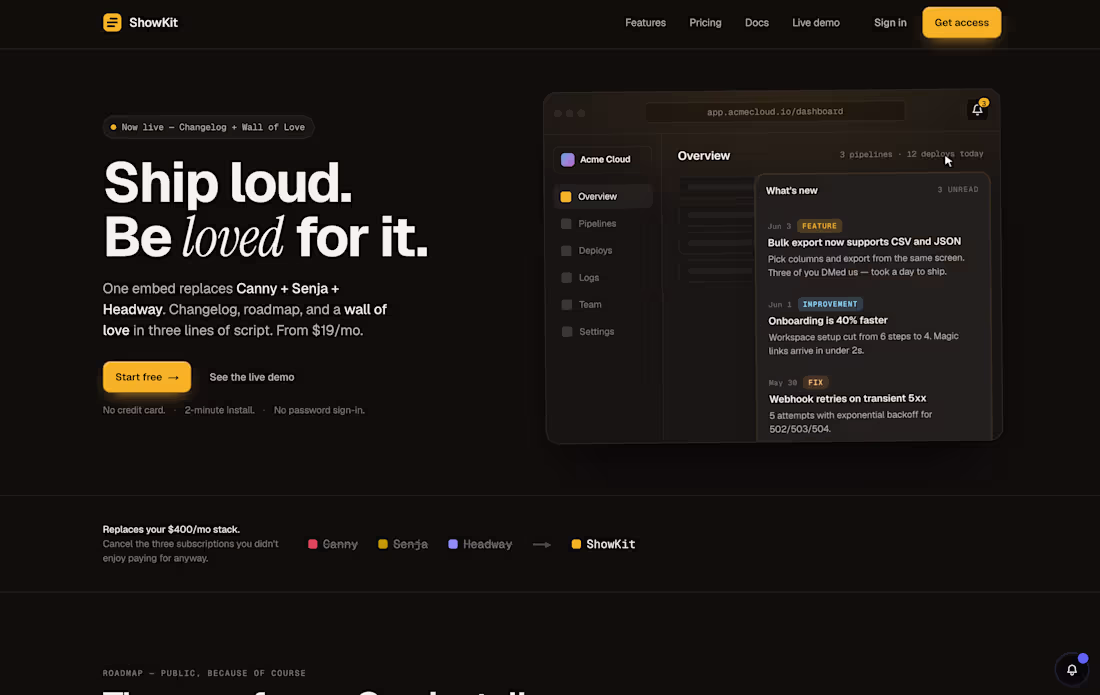Screen dimensions: 1100x695
Task: Click the ShowKit wordmark in the header
Action: click(x=154, y=22)
